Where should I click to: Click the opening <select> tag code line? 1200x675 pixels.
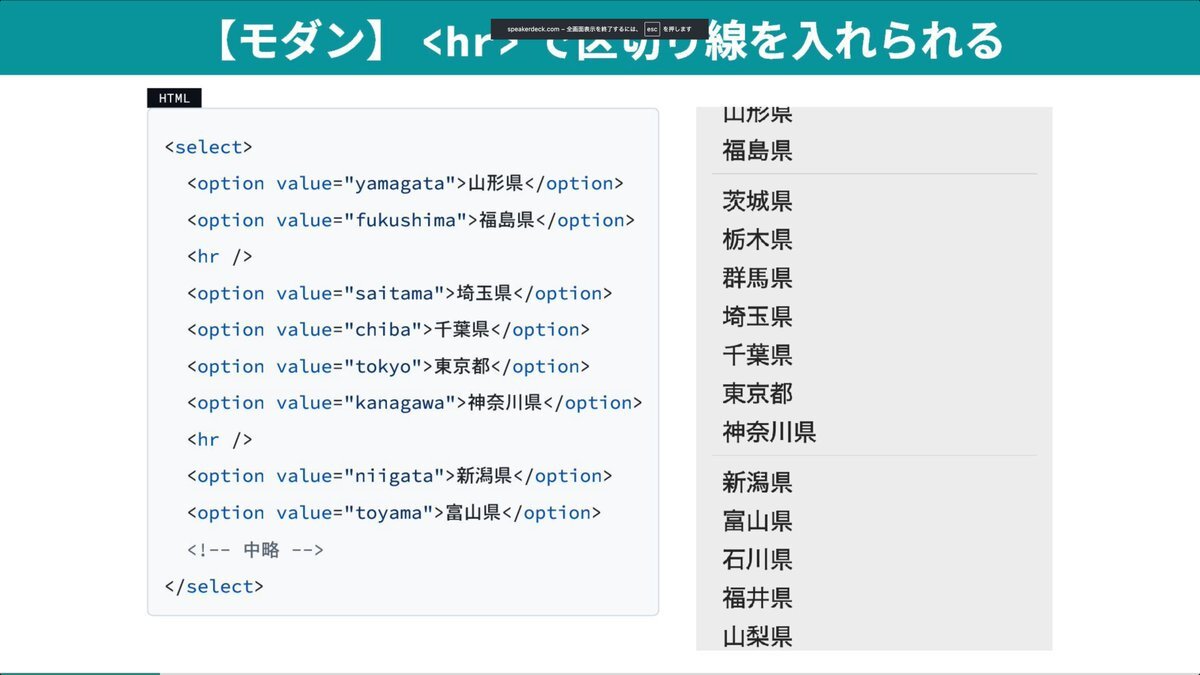pyautogui.click(x=208, y=147)
